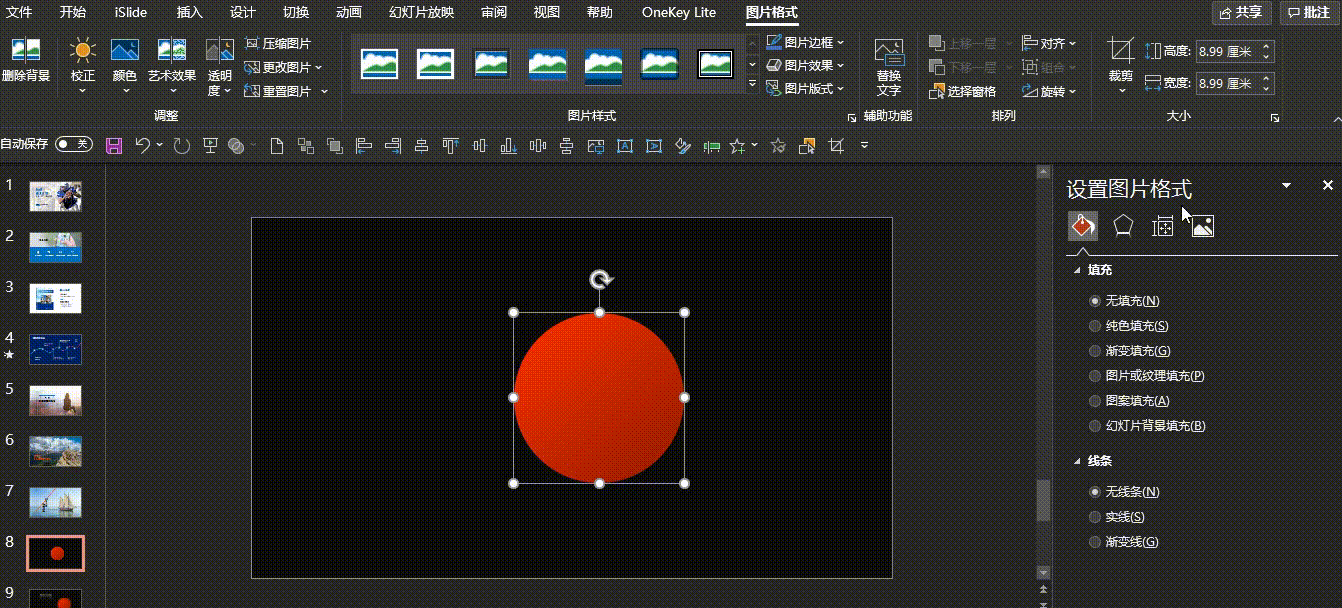The width and height of the screenshot is (1342, 608).
Task: Click the Share (共享) button
Action: point(1240,13)
